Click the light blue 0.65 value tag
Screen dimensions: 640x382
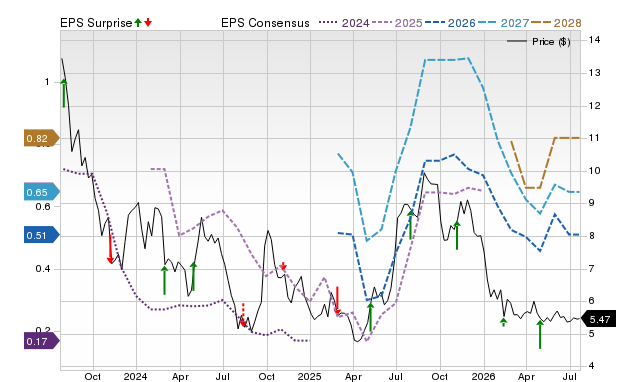[x=42, y=192]
